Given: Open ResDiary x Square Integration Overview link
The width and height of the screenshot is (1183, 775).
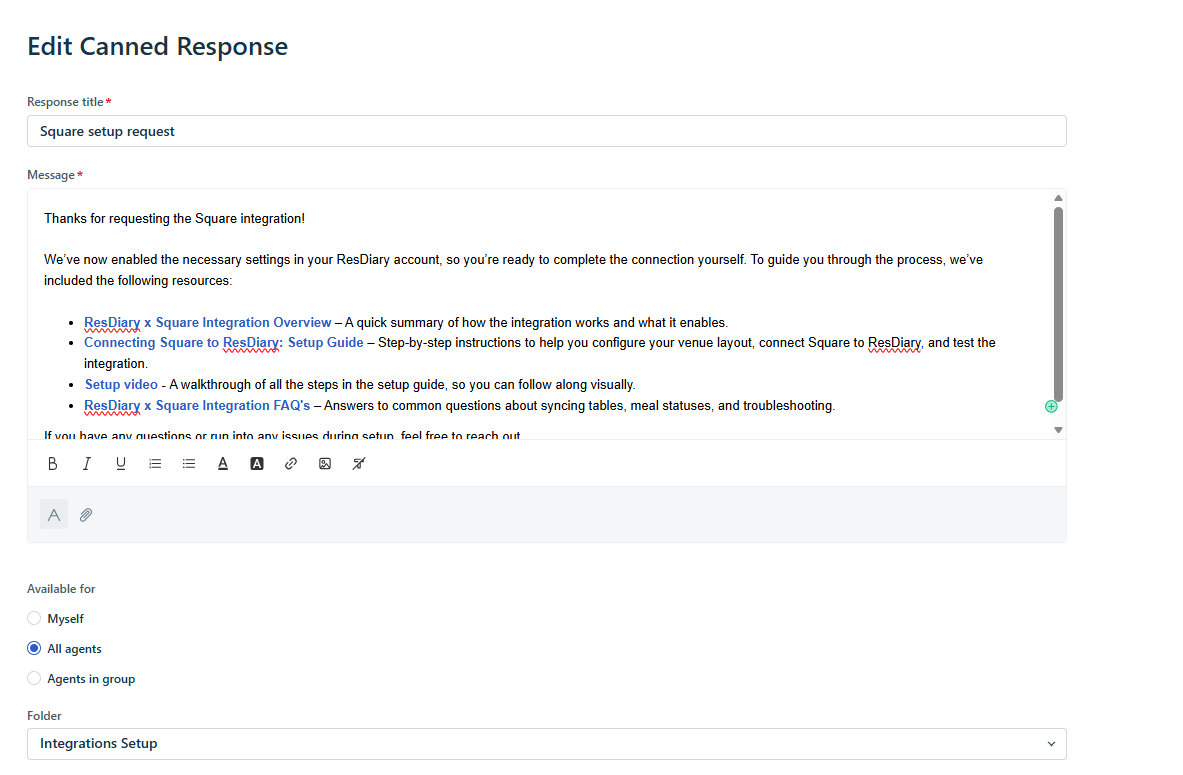Looking at the screenshot, I should point(207,322).
